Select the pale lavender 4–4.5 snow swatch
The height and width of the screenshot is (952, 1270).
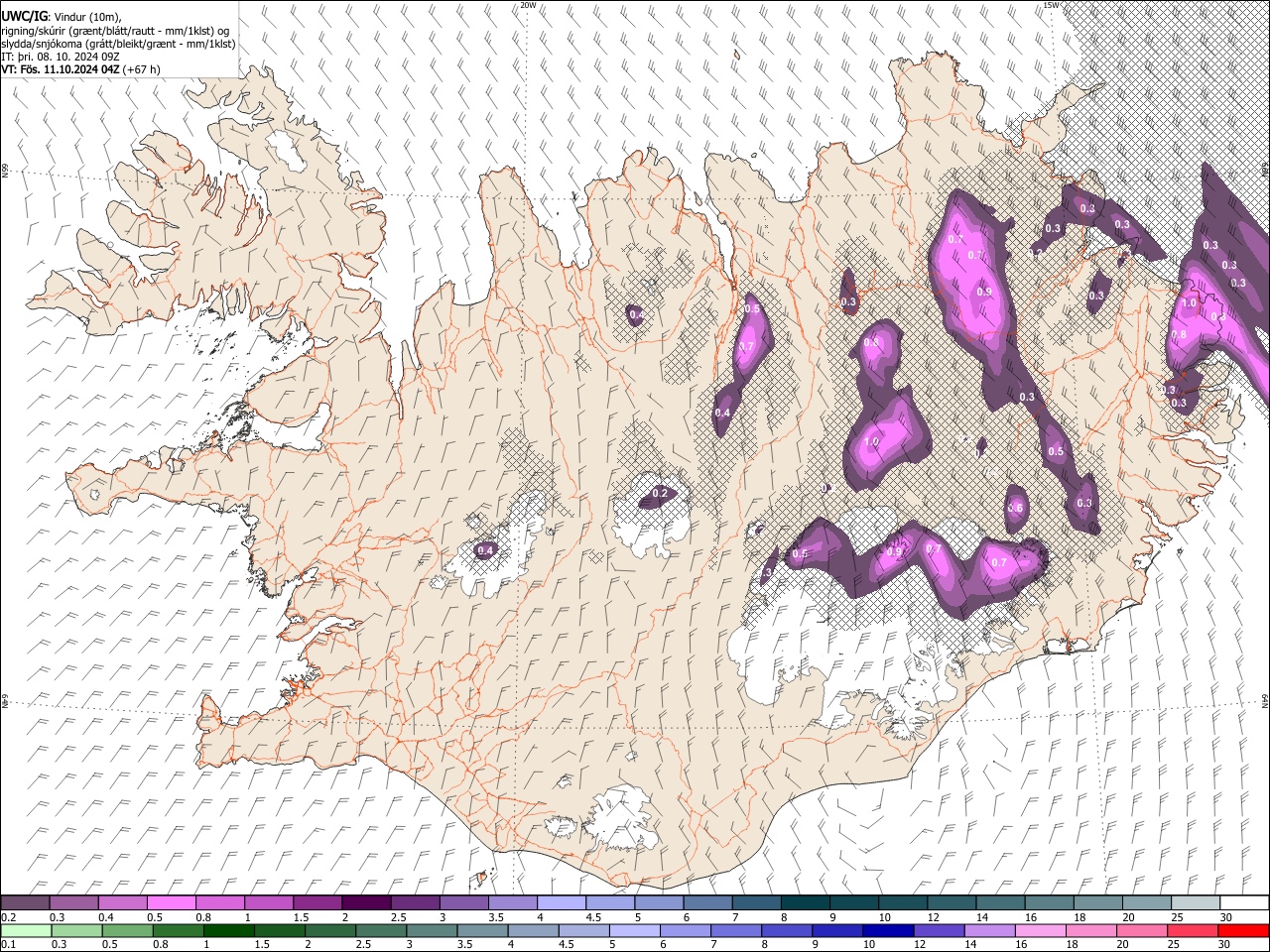pos(561,903)
